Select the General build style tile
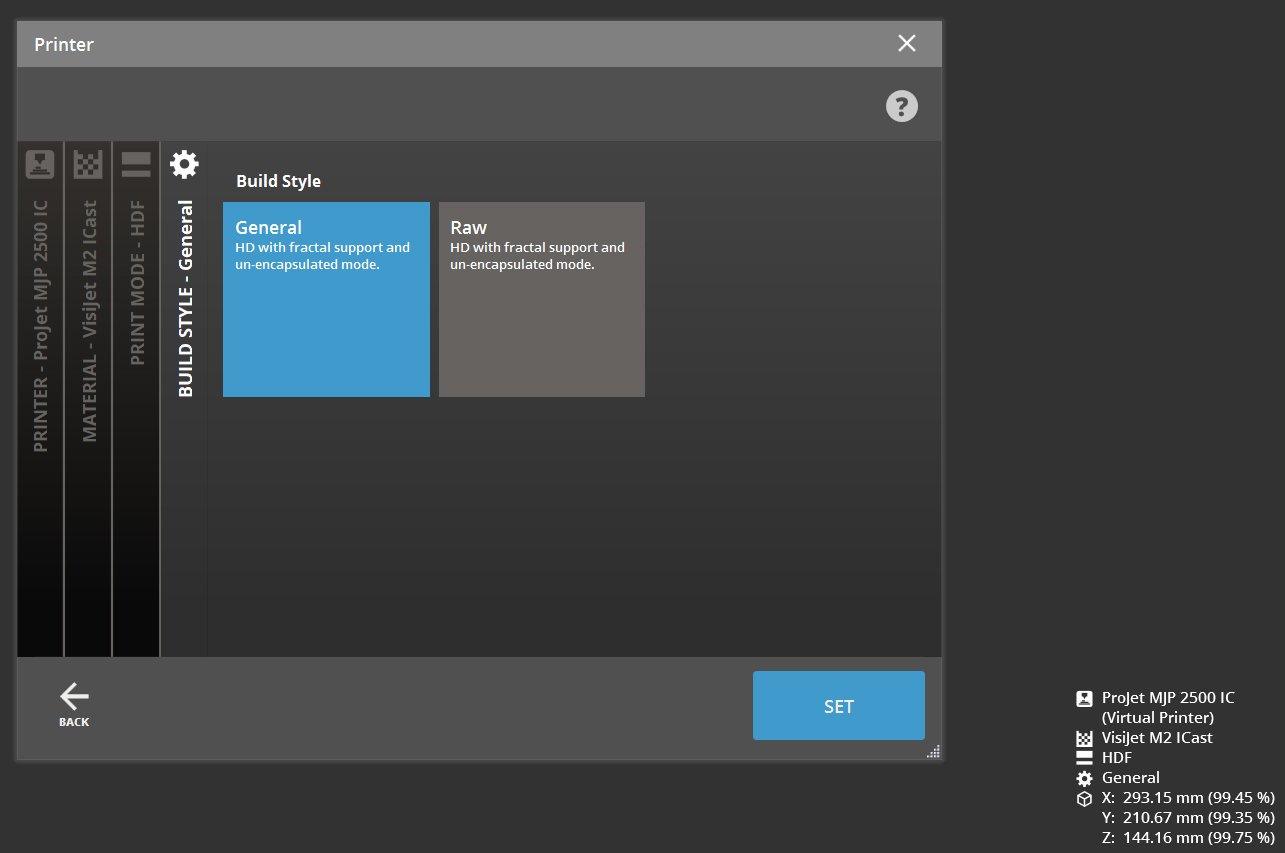The height and width of the screenshot is (853, 1285). 326,300
